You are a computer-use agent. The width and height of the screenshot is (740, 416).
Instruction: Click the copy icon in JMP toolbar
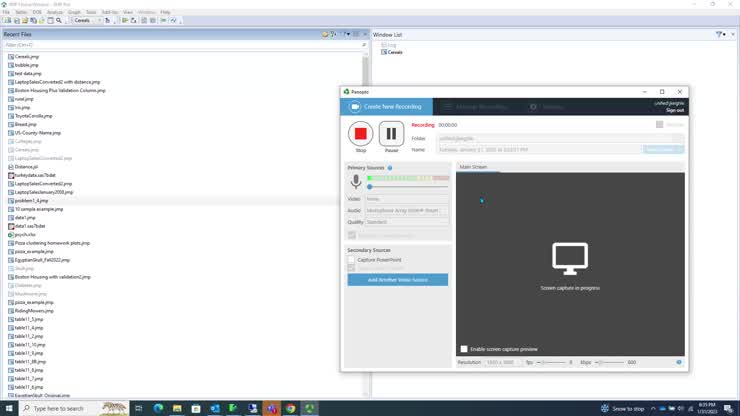coord(34,21)
